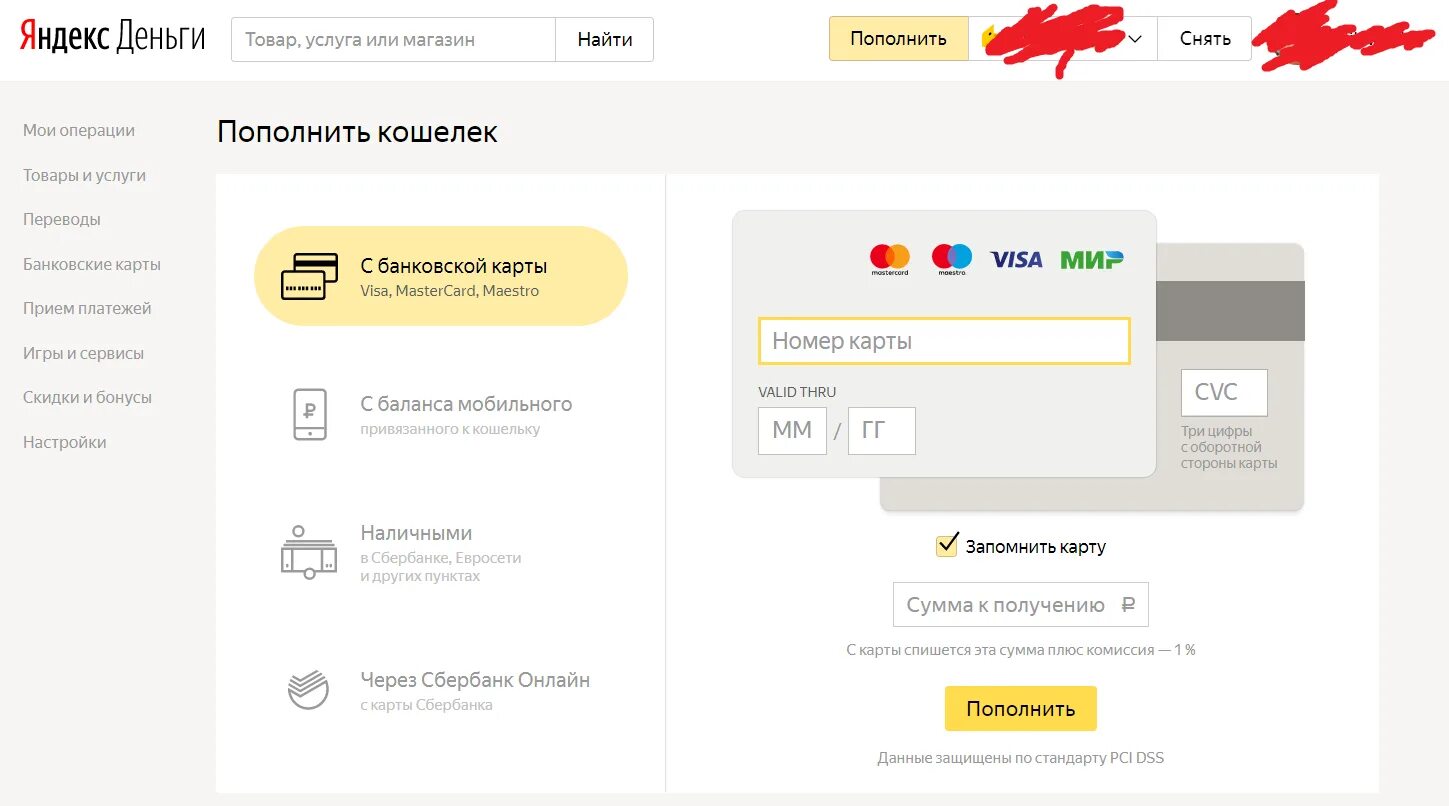Click the МИР logo on the card

coord(1092,259)
